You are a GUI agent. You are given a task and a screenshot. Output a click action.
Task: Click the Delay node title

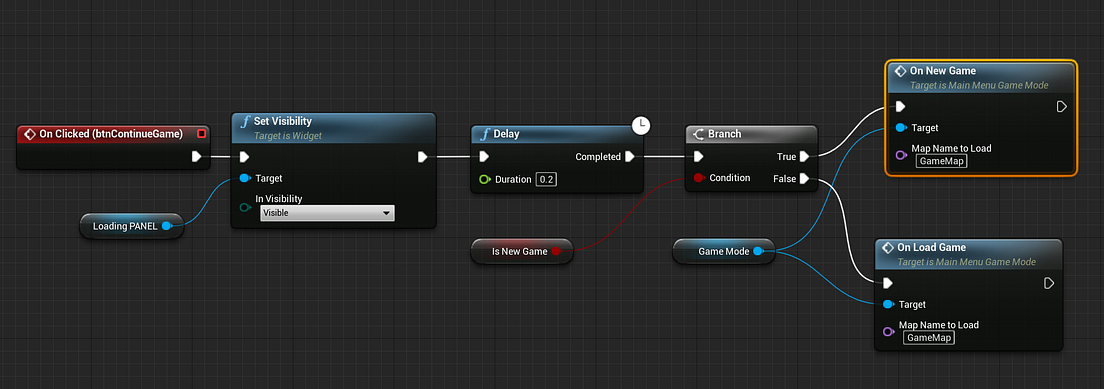click(x=506, y=134)
